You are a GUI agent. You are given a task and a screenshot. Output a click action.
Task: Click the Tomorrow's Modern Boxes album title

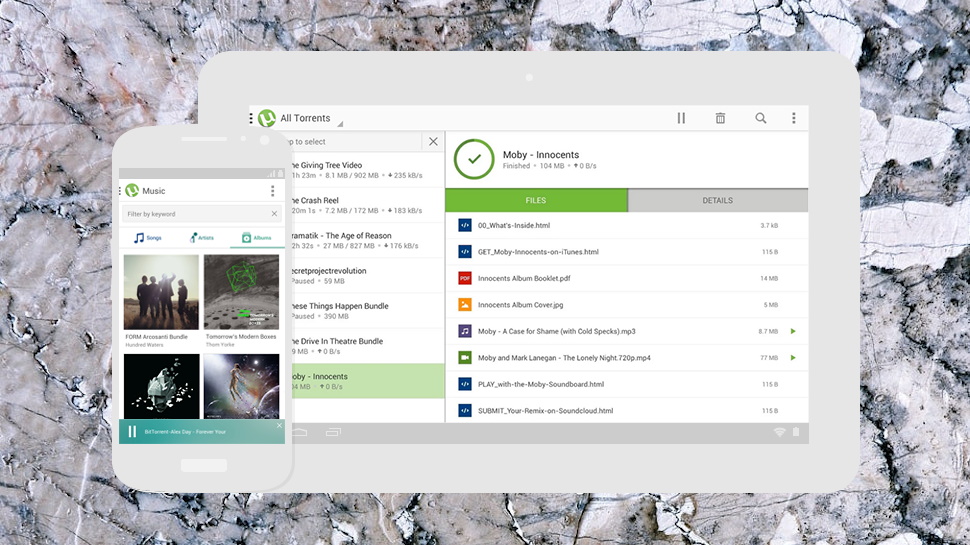pyautogui.click(x=241, y=337)
